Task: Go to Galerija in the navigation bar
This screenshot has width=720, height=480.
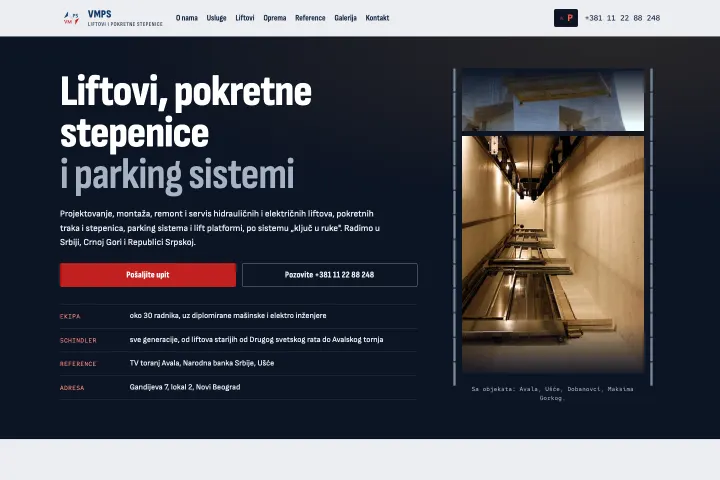Action: 345,18
